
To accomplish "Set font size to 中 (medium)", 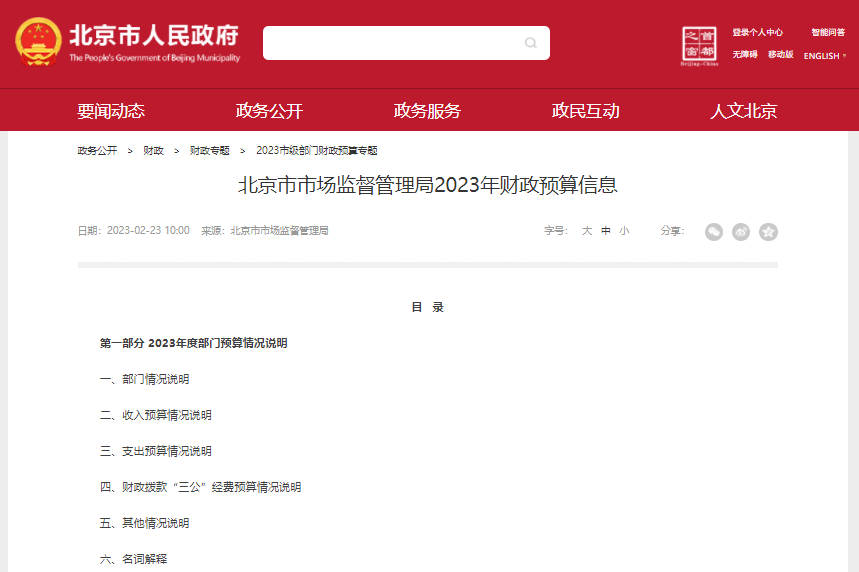I will 606,231.
